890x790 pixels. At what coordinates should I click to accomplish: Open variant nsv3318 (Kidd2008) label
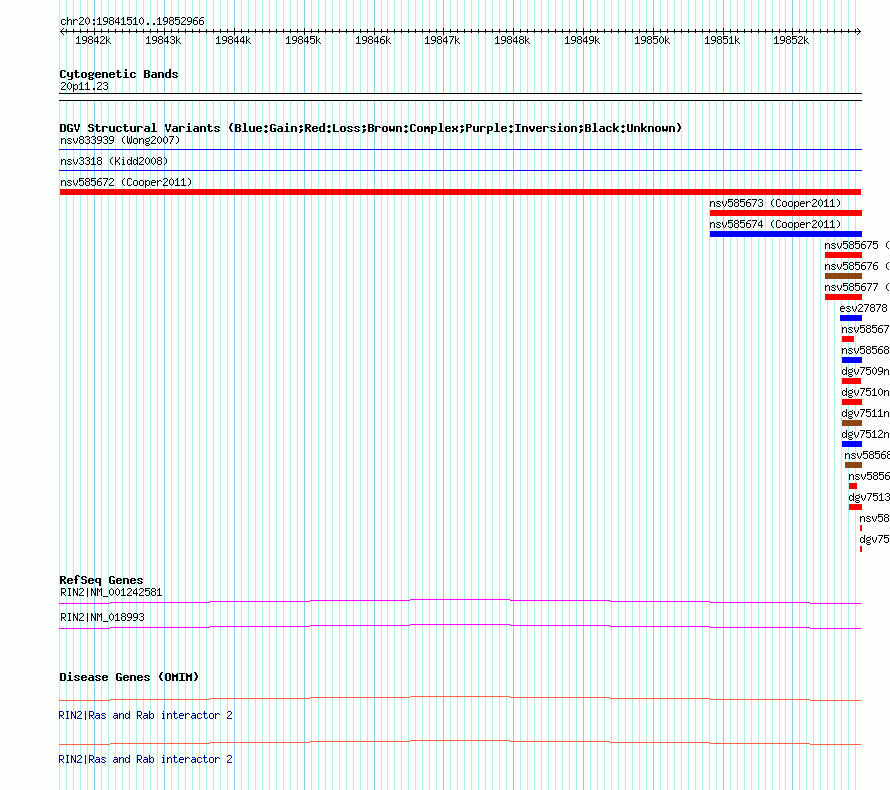pos(114,161)
